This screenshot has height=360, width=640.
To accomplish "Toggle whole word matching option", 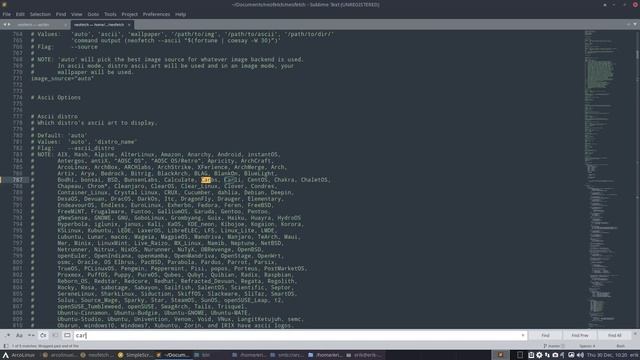I will click(x=31, y=335).
